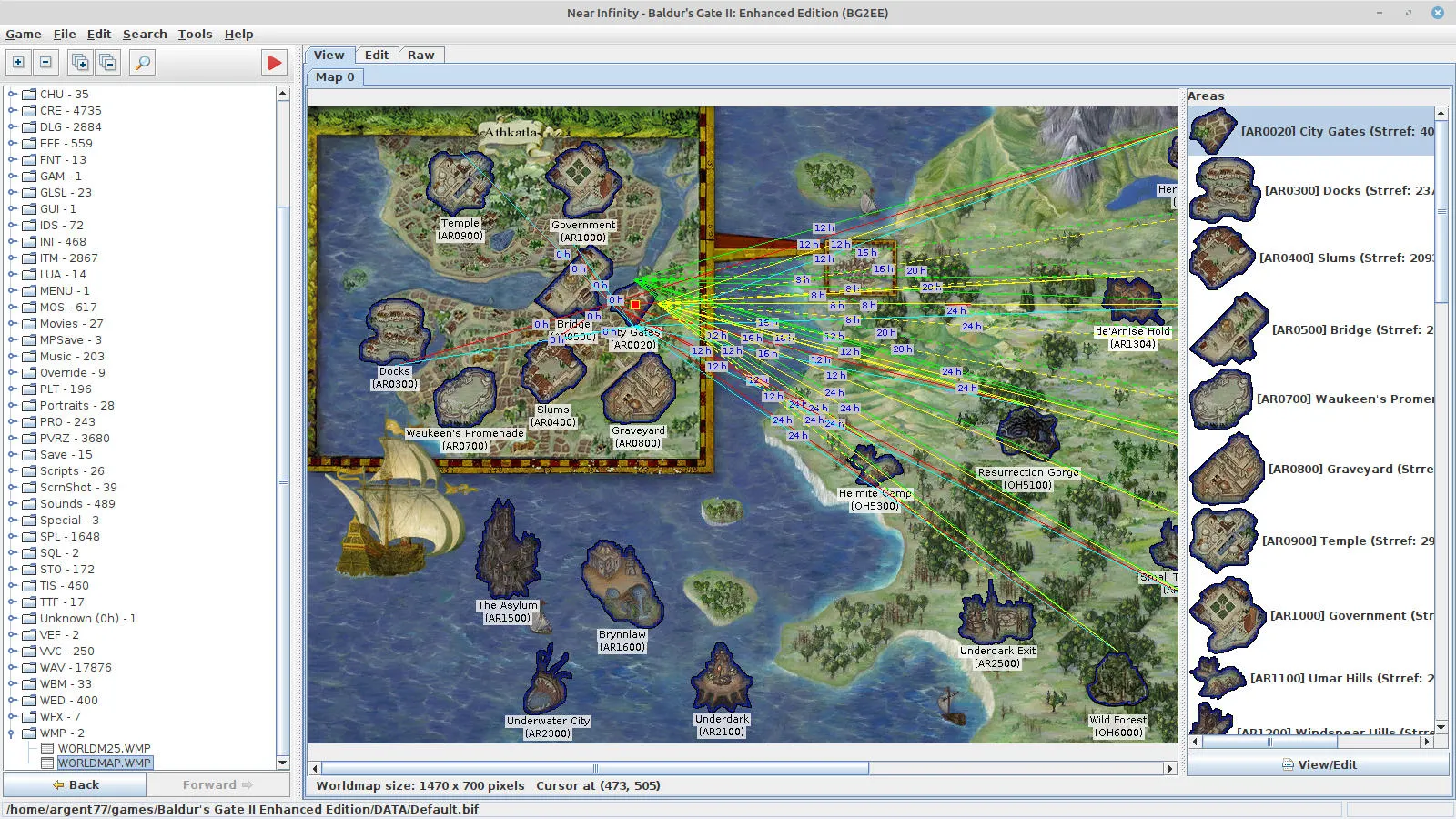Click the collapse-all tree toolbar icon
The width and height of the screenshot is (1456, 819).
(x=108, y=62)
